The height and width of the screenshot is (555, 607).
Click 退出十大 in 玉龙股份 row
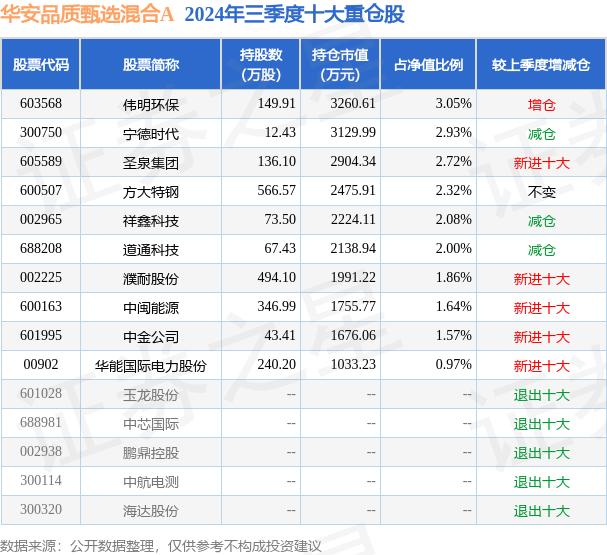click(x=541, y=395)
